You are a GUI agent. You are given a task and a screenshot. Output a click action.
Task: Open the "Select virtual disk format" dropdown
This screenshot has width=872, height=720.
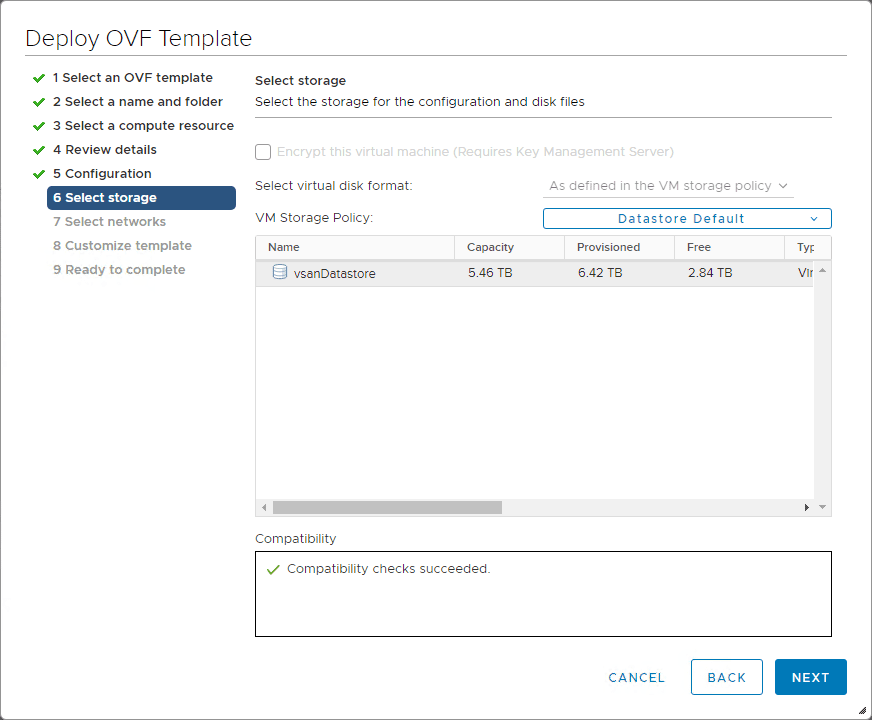click(x=668, y=185)
